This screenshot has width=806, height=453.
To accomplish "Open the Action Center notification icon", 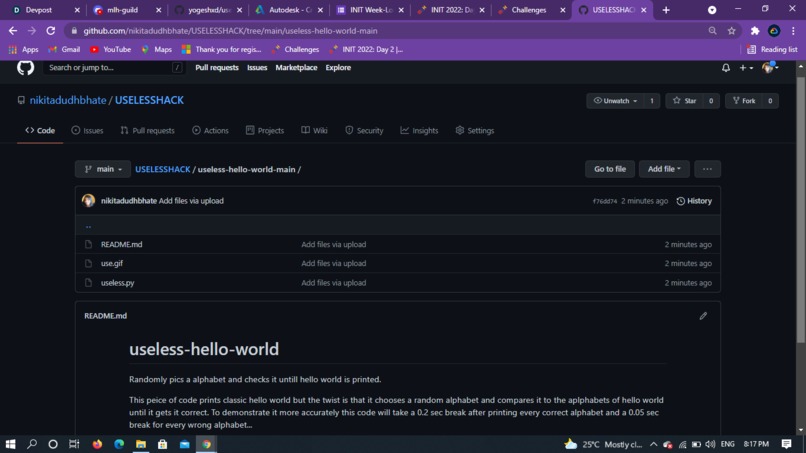I will pyautogui.click(x=786, y=444).
